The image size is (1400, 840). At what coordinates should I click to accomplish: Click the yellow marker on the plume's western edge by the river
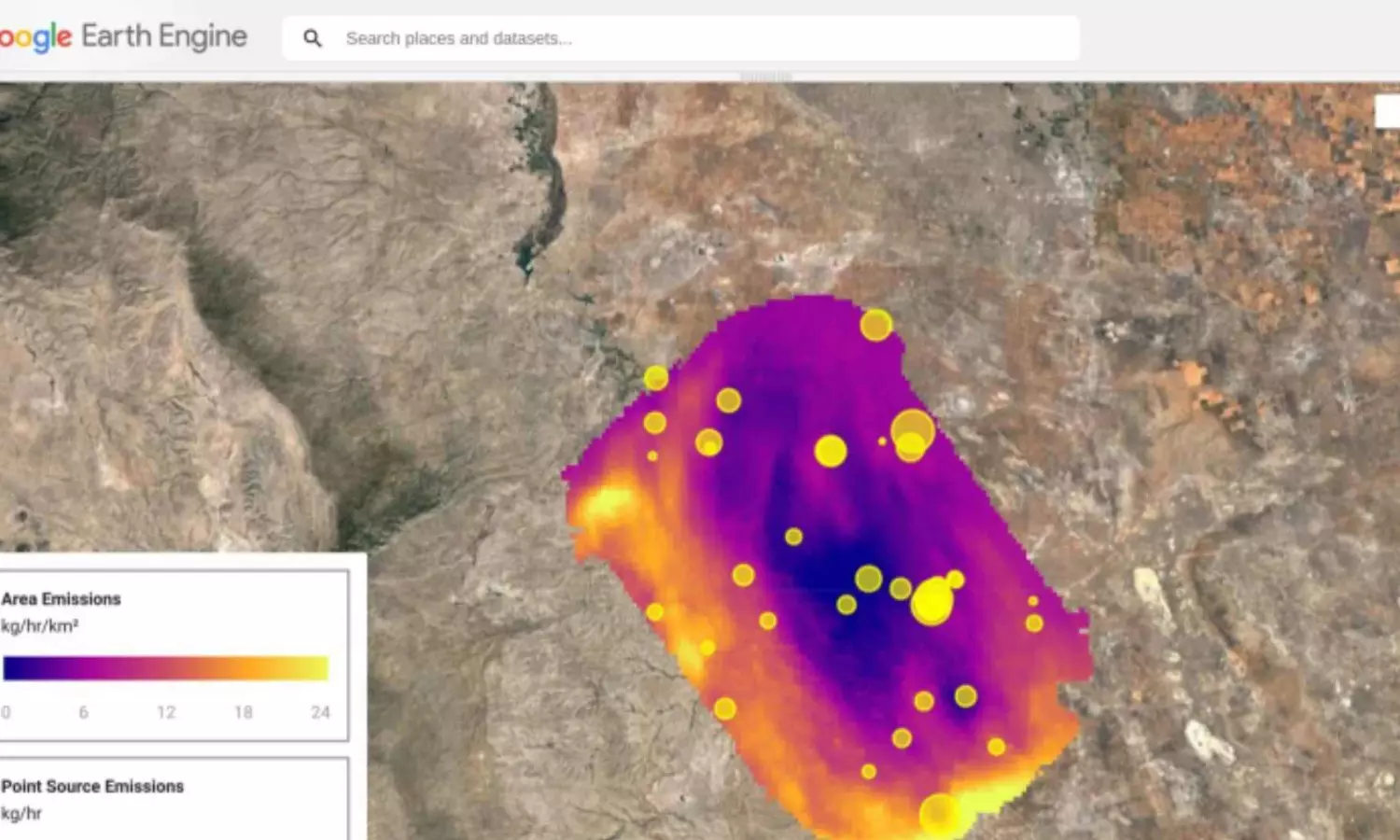(x=656, y=378)
